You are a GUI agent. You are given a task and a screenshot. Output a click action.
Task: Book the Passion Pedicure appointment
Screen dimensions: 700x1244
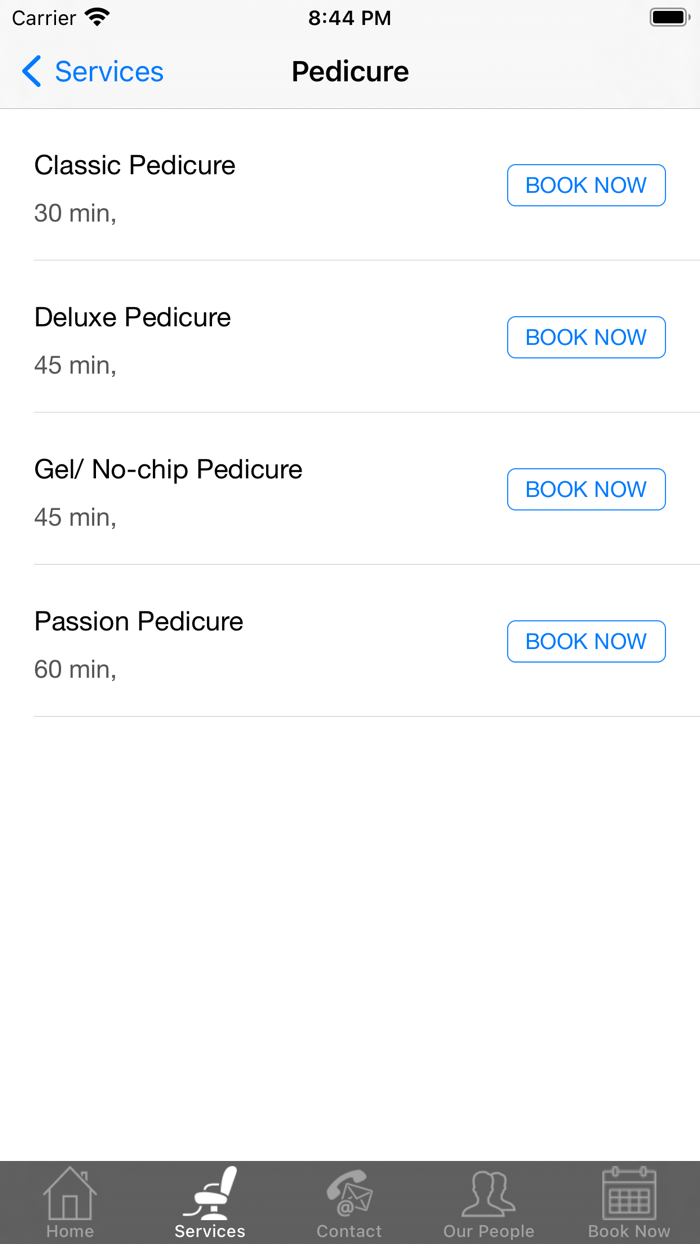[x=586, y=641]
